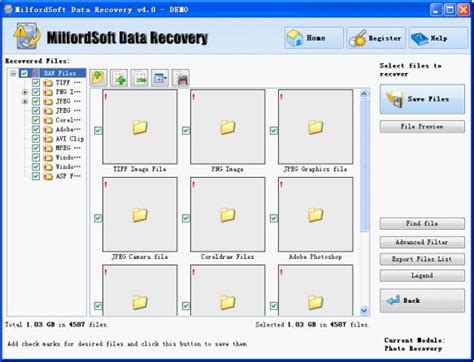
Task: Open Advanced Filter
Action: (x=422, y=242)
